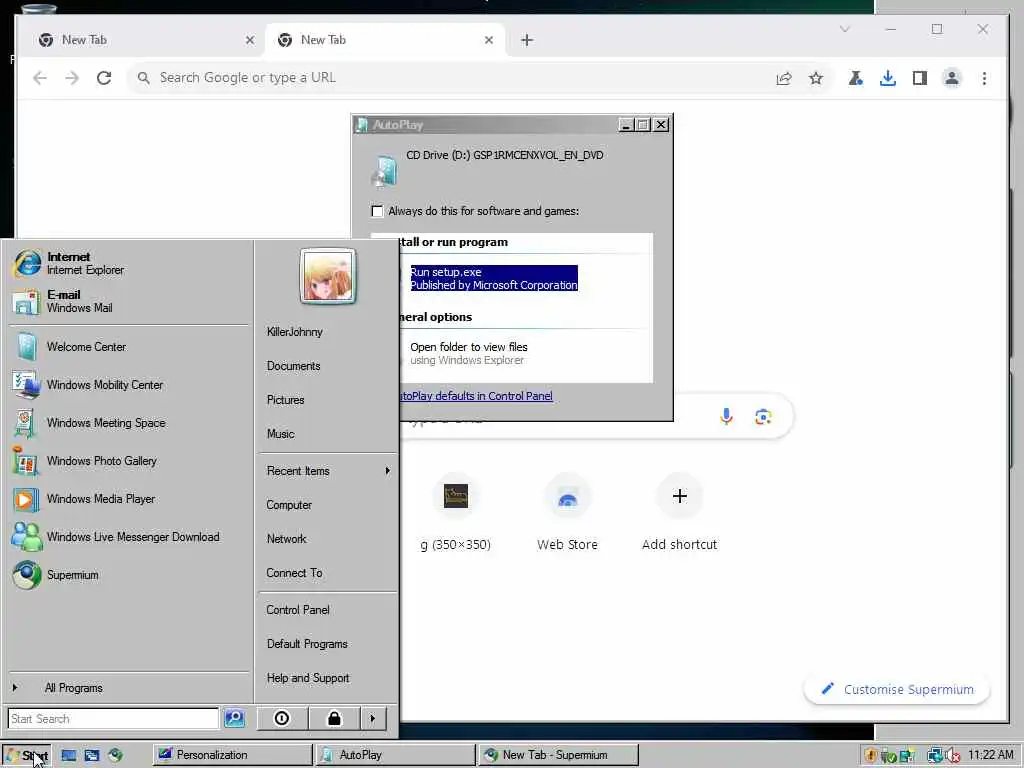This screenshot has height=768, width=1024.
Task: Open Music from Start menu
Action: (x=328, y=434)
